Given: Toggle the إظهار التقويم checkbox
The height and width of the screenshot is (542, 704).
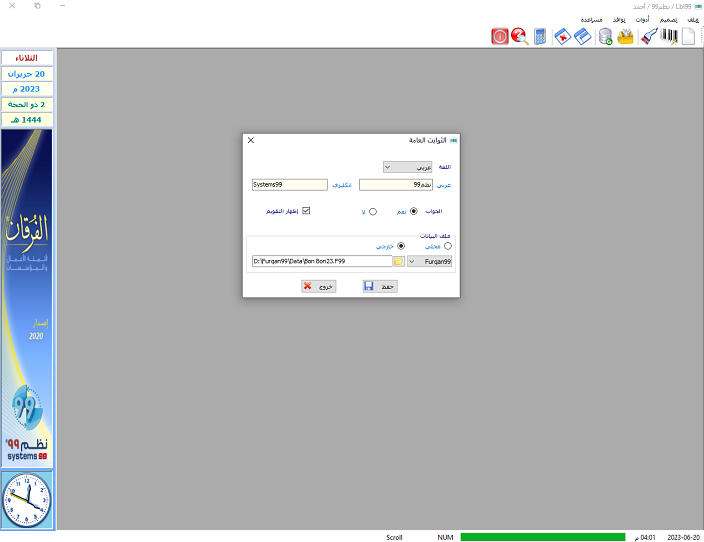Looking at the screenshot, I should click(x=307, y=211).
